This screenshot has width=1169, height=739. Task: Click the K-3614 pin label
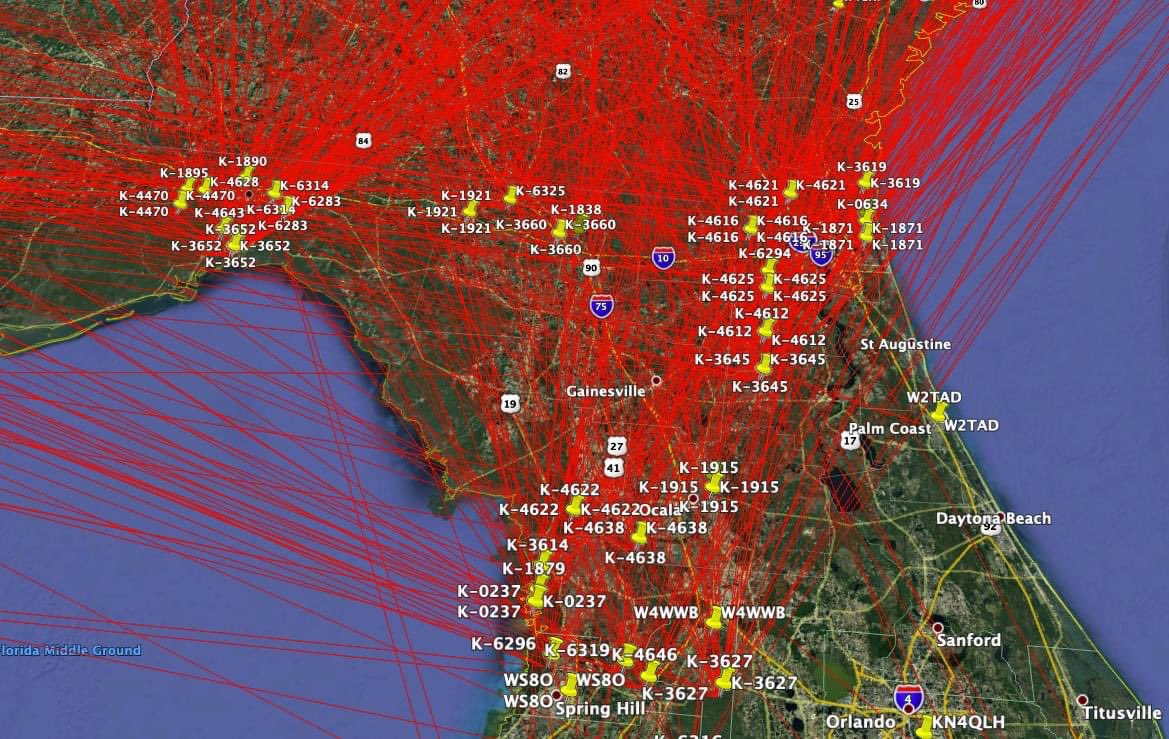(538, 545)
